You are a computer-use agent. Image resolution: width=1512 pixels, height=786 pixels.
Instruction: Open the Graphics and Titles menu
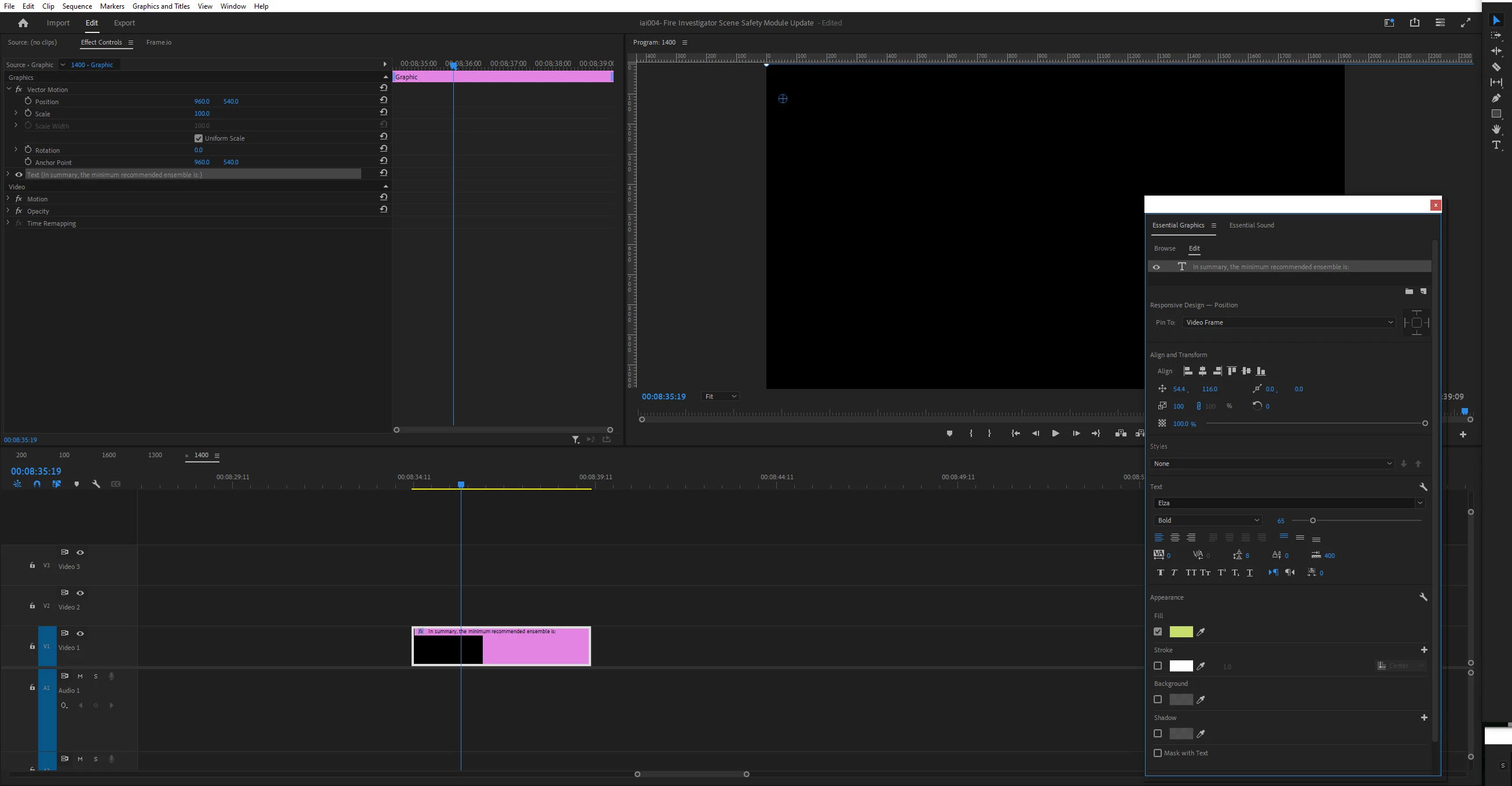point(161,6)
